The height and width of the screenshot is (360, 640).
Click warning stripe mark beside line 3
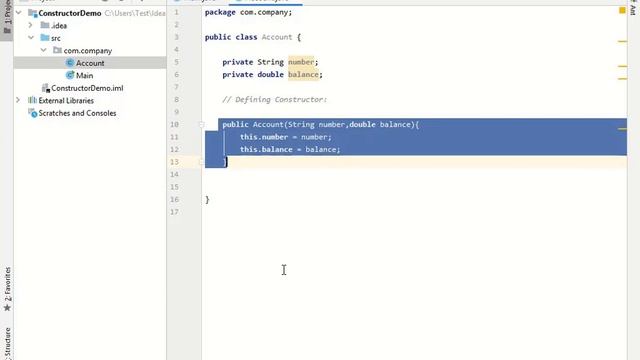click(x=622, y=41)
